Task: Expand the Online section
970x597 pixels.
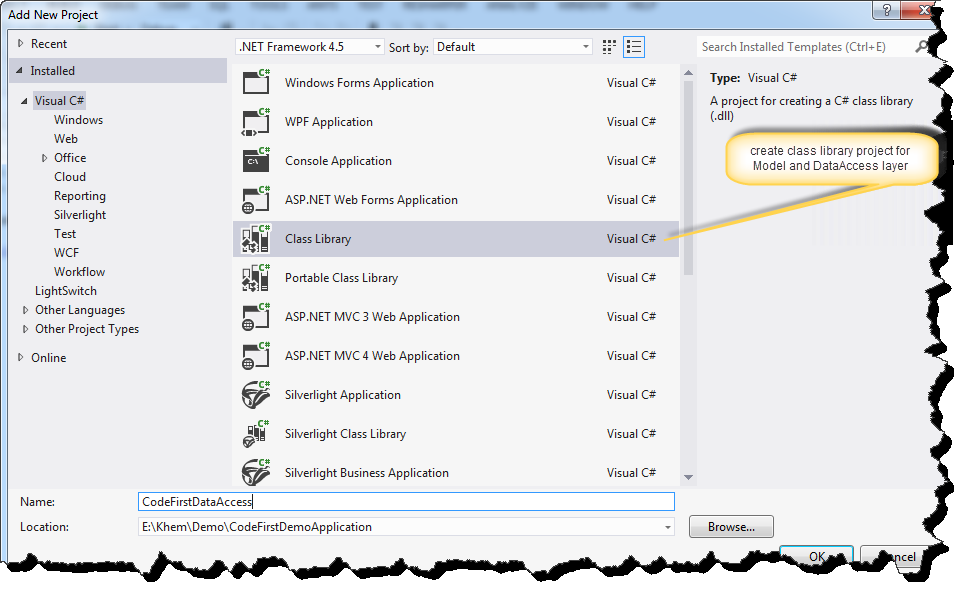Action: pos(20,358)
